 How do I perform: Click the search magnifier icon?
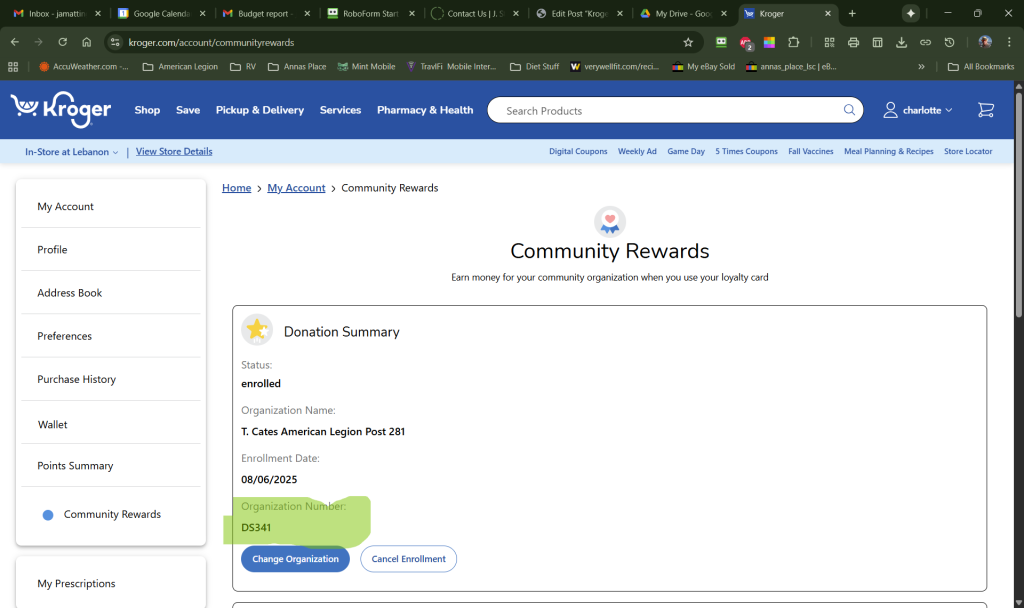point(849,110)
